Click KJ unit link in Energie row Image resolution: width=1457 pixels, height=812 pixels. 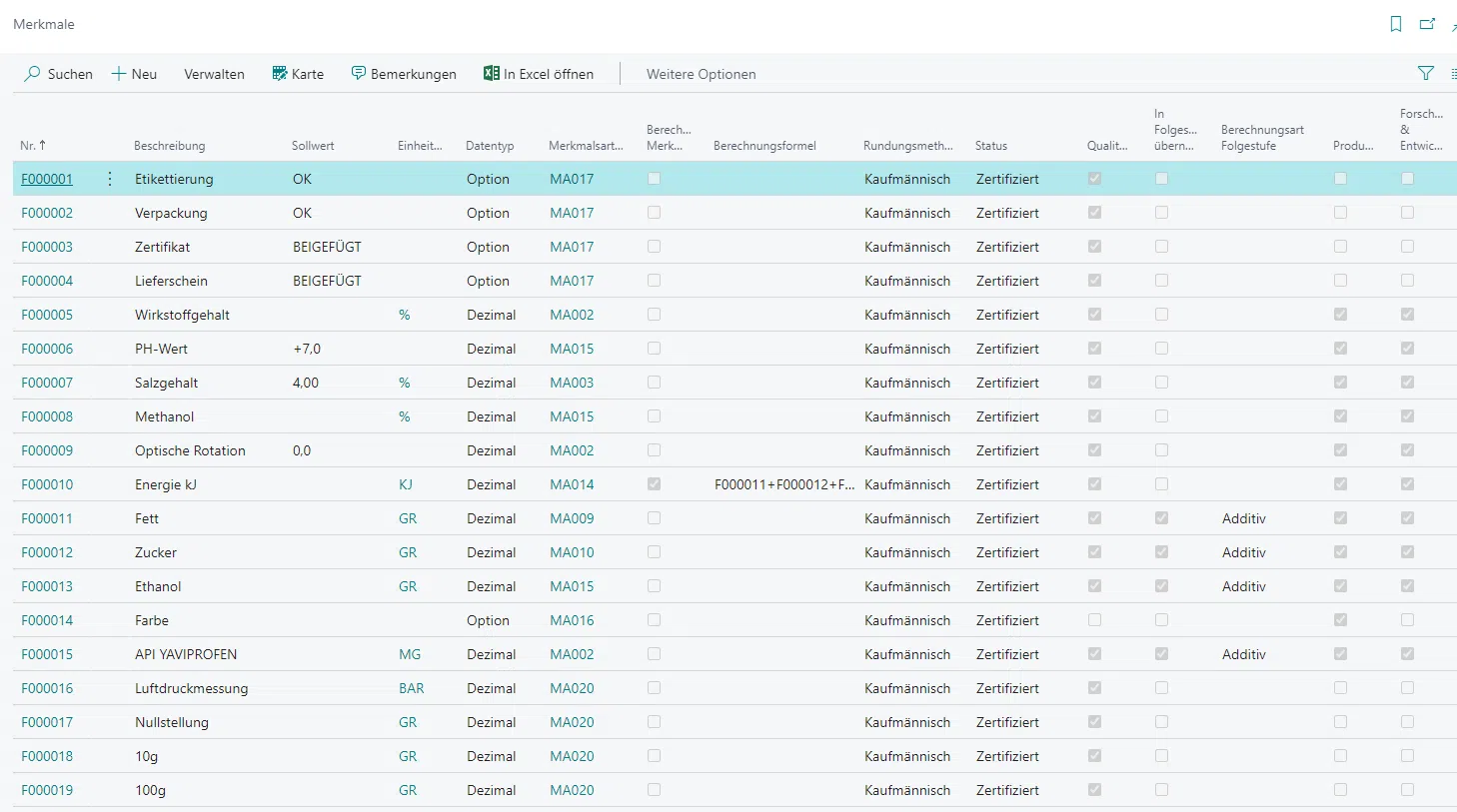pos(406,484)
